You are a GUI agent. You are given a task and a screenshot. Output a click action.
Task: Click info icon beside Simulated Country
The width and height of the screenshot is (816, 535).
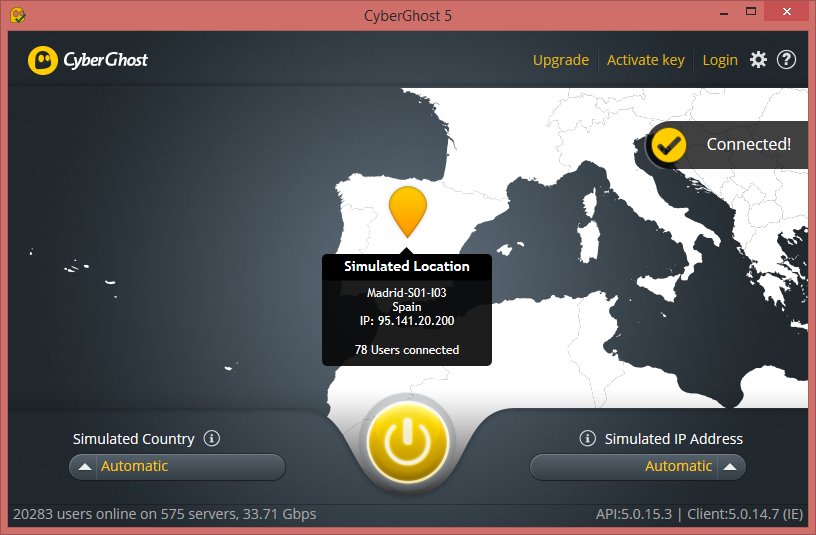pyautogui.click(x=212, y=438)
